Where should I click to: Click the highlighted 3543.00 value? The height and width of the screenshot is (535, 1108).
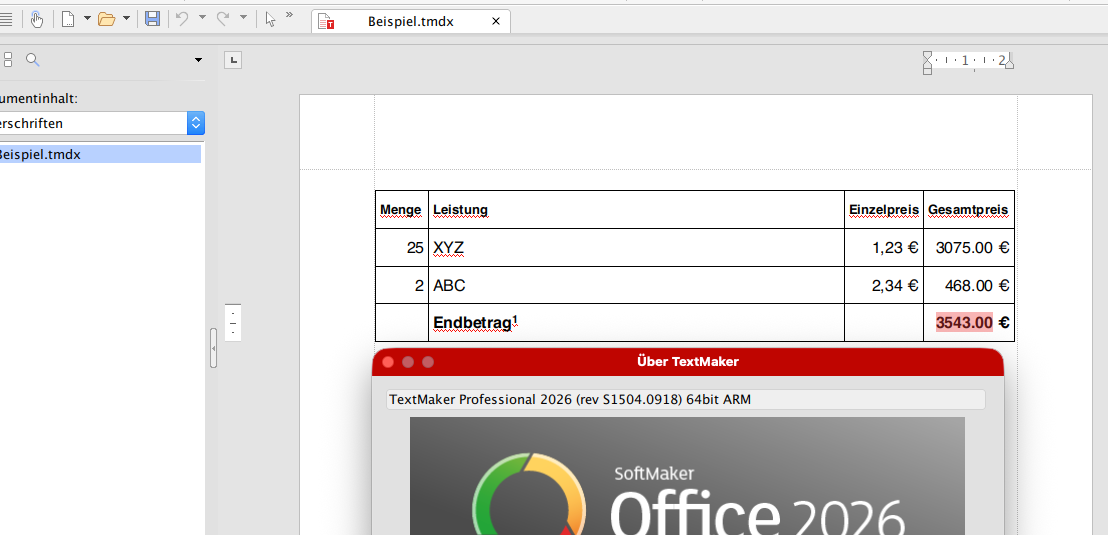965,322
